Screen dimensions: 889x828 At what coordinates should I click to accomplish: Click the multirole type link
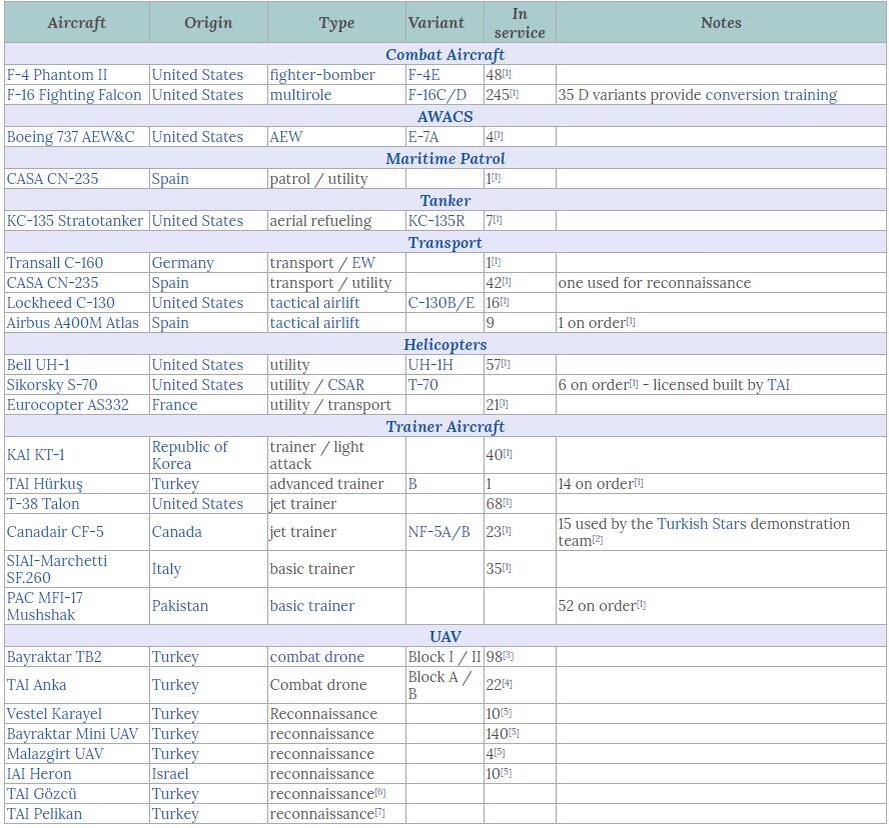300,95
